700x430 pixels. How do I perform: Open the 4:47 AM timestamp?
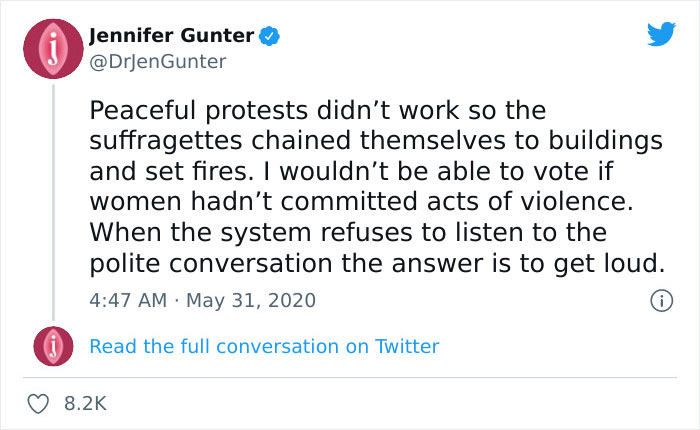(x=127, y=299)
